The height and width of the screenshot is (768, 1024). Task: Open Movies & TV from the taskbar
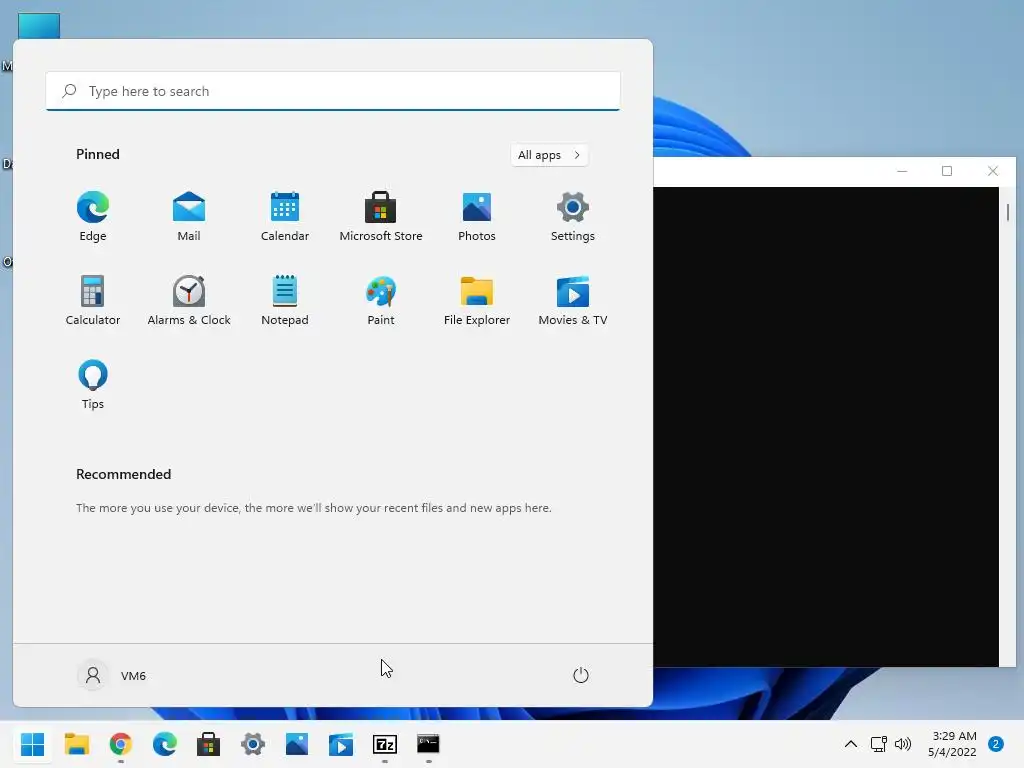pos(340,744)
